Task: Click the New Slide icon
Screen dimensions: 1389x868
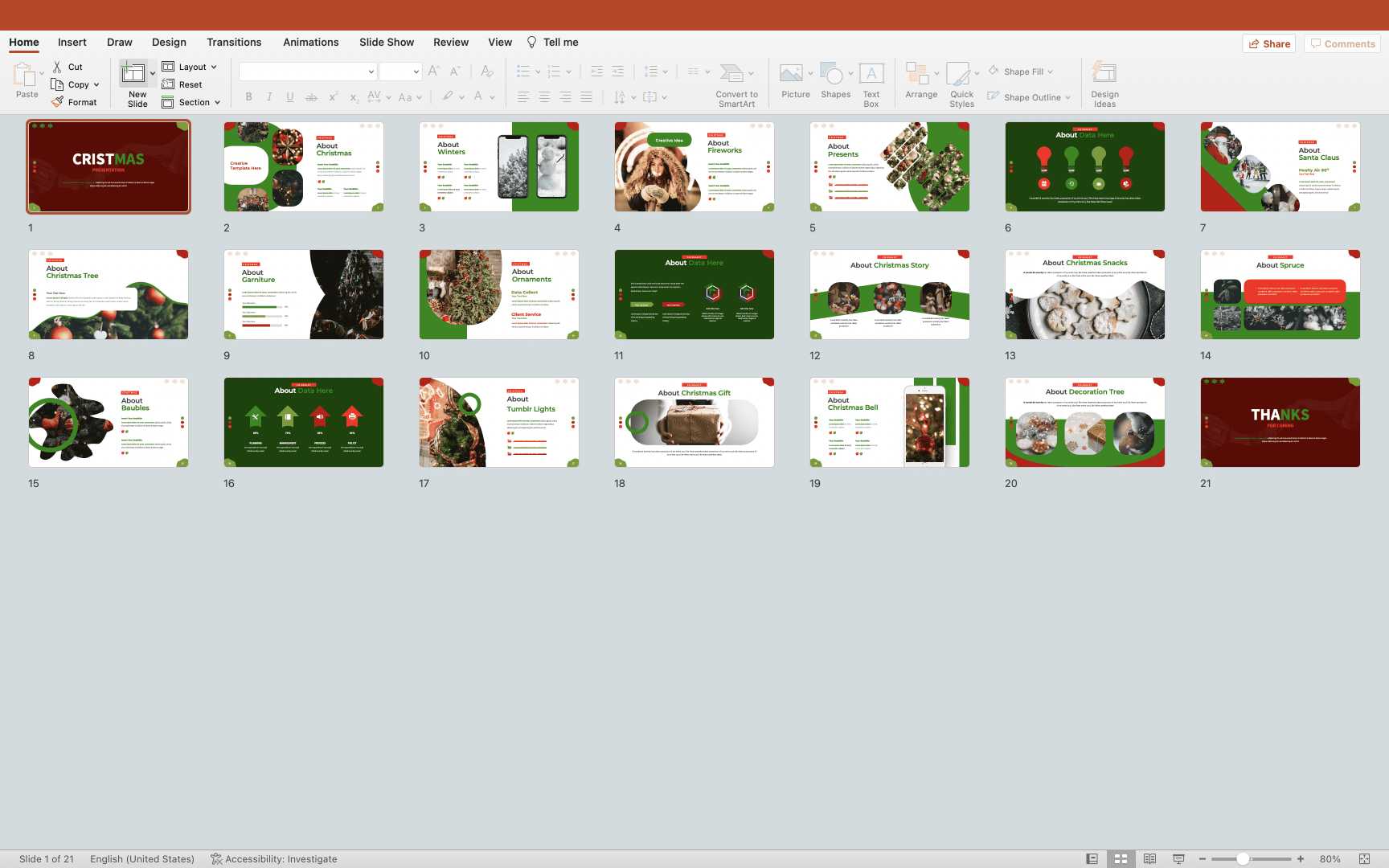Action: tap(133, 75)
